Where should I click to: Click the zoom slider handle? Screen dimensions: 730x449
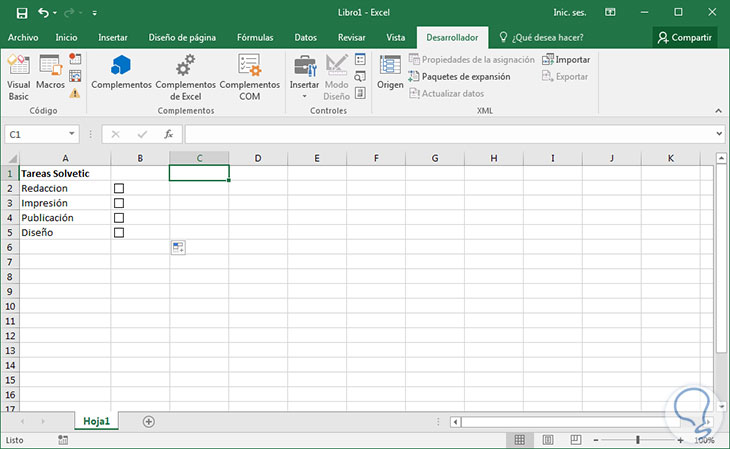tap(638, 440)
